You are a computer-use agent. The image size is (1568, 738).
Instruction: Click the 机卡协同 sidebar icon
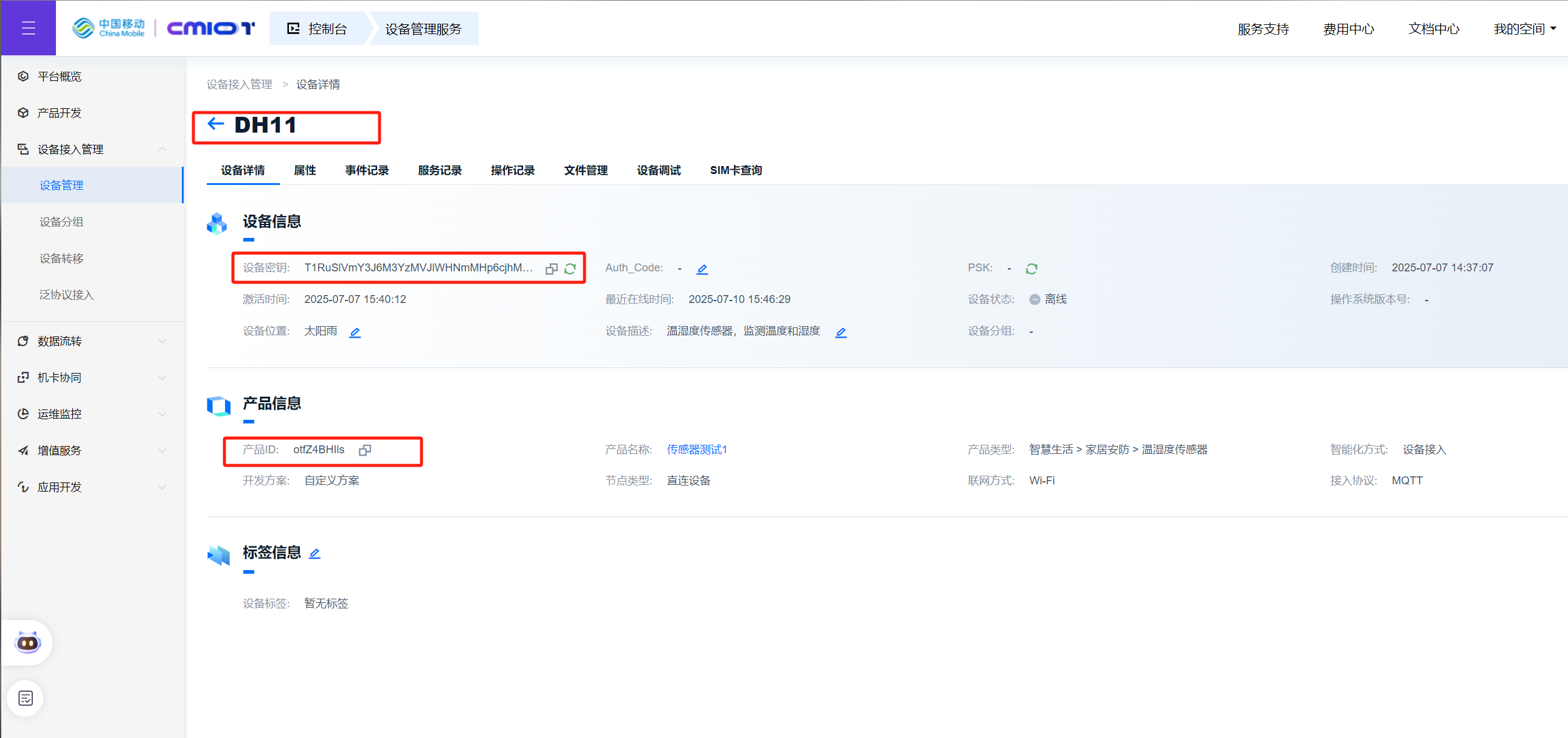pyautogui.click(x=23, y=378)
